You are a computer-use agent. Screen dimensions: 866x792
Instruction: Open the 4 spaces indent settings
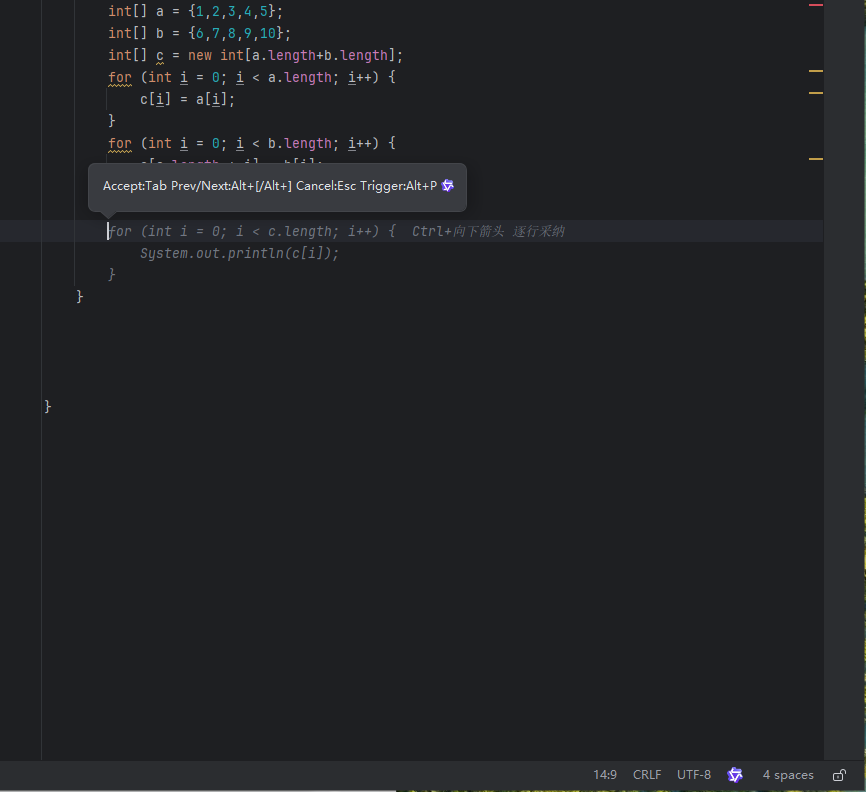click(x=788, y=775)
